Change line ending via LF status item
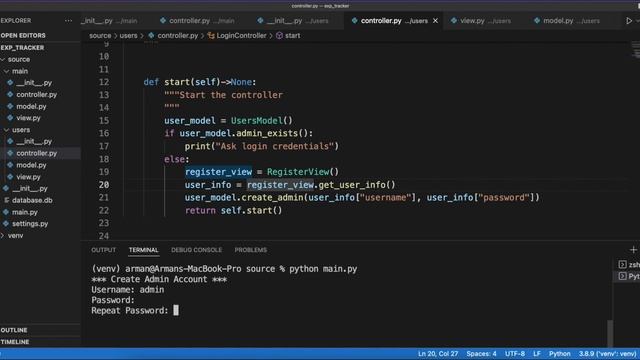The height and width of the screenshot is (360, 640). pyautogui.click(x=537, y=354)
